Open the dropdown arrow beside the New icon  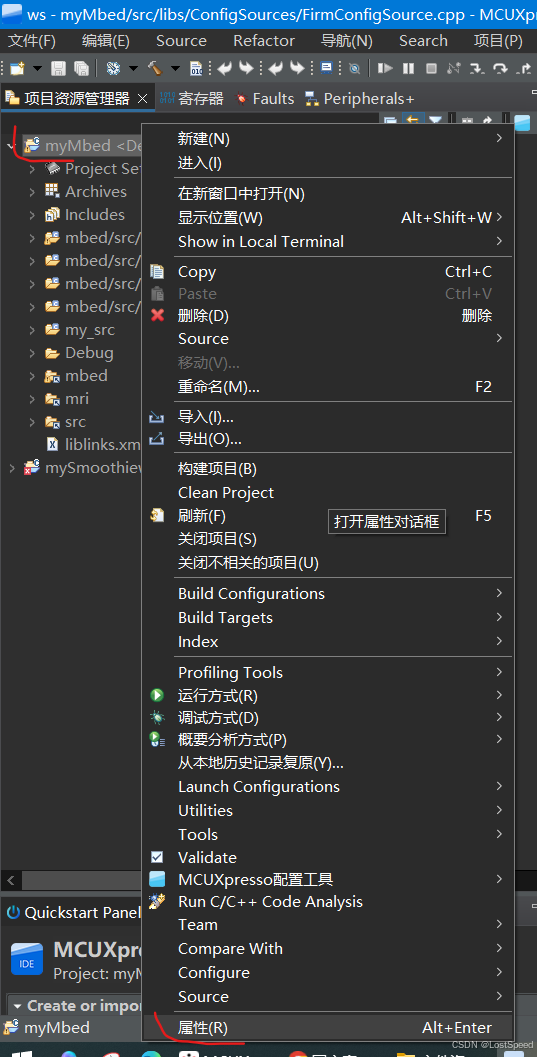[37, 68]
